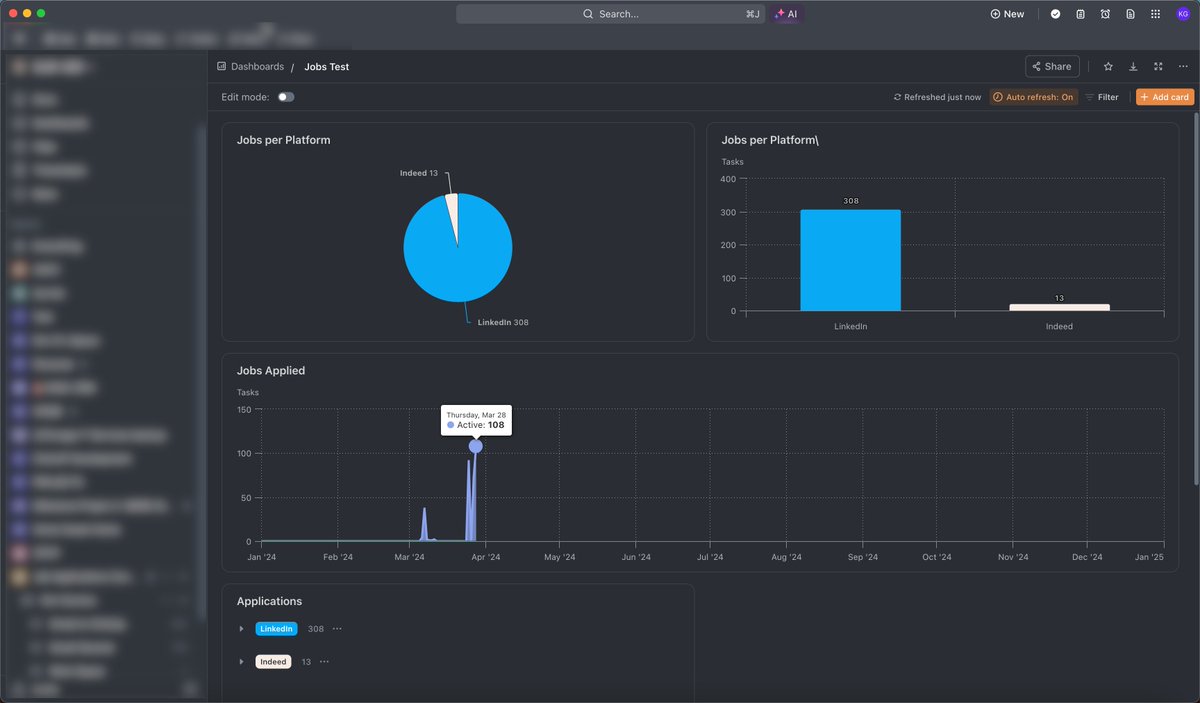Click the search magnifier icon
The width and height of the screenshot is (1200, 703).
coord(589,14)
